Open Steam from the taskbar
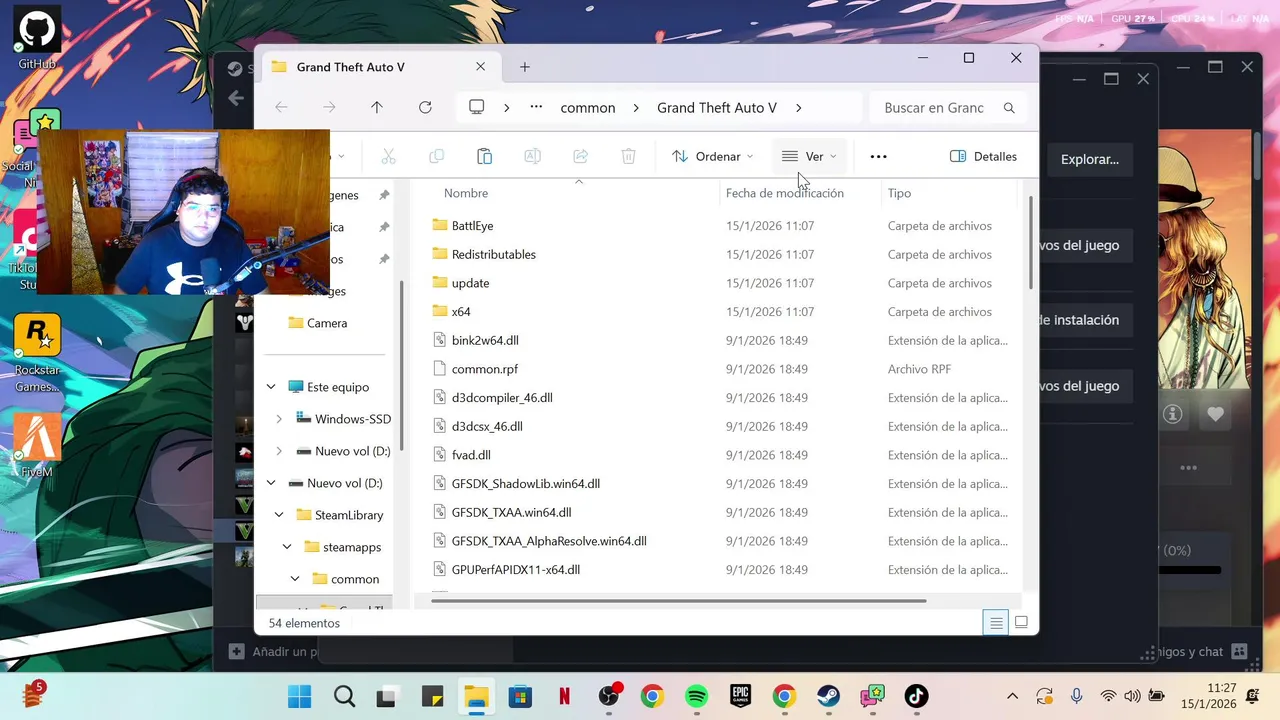The image size is (1280, 720). pos(828,696)
